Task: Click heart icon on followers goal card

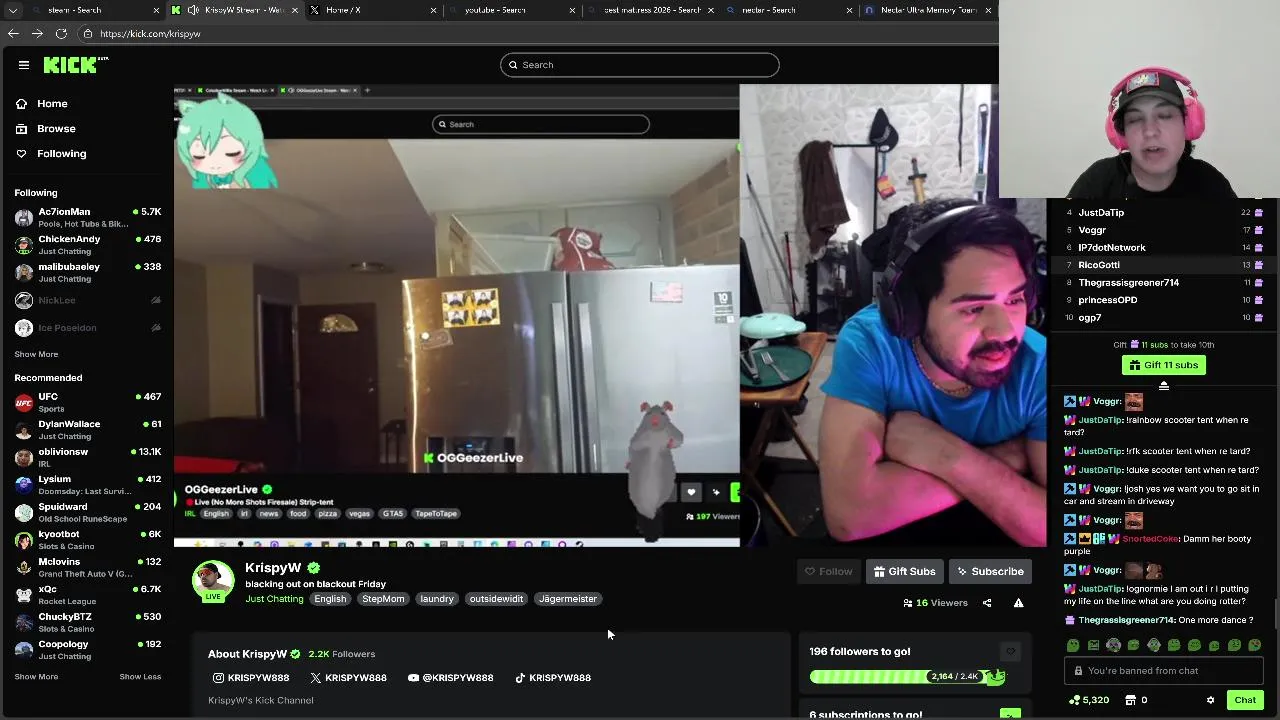Action: [x=1010, y=652]
